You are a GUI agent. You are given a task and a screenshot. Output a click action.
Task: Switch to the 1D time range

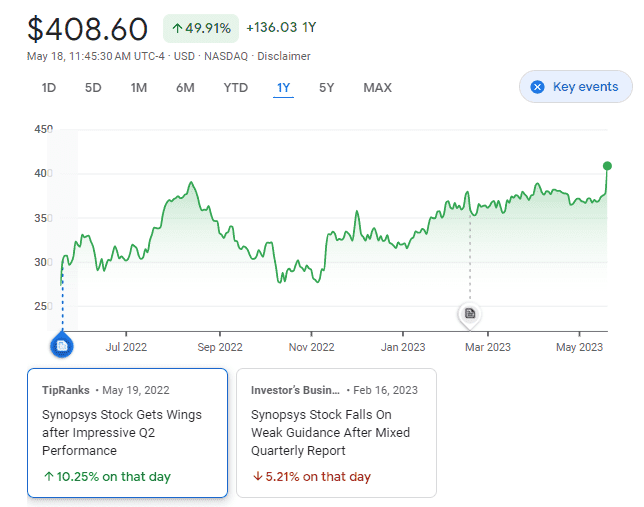48,88
